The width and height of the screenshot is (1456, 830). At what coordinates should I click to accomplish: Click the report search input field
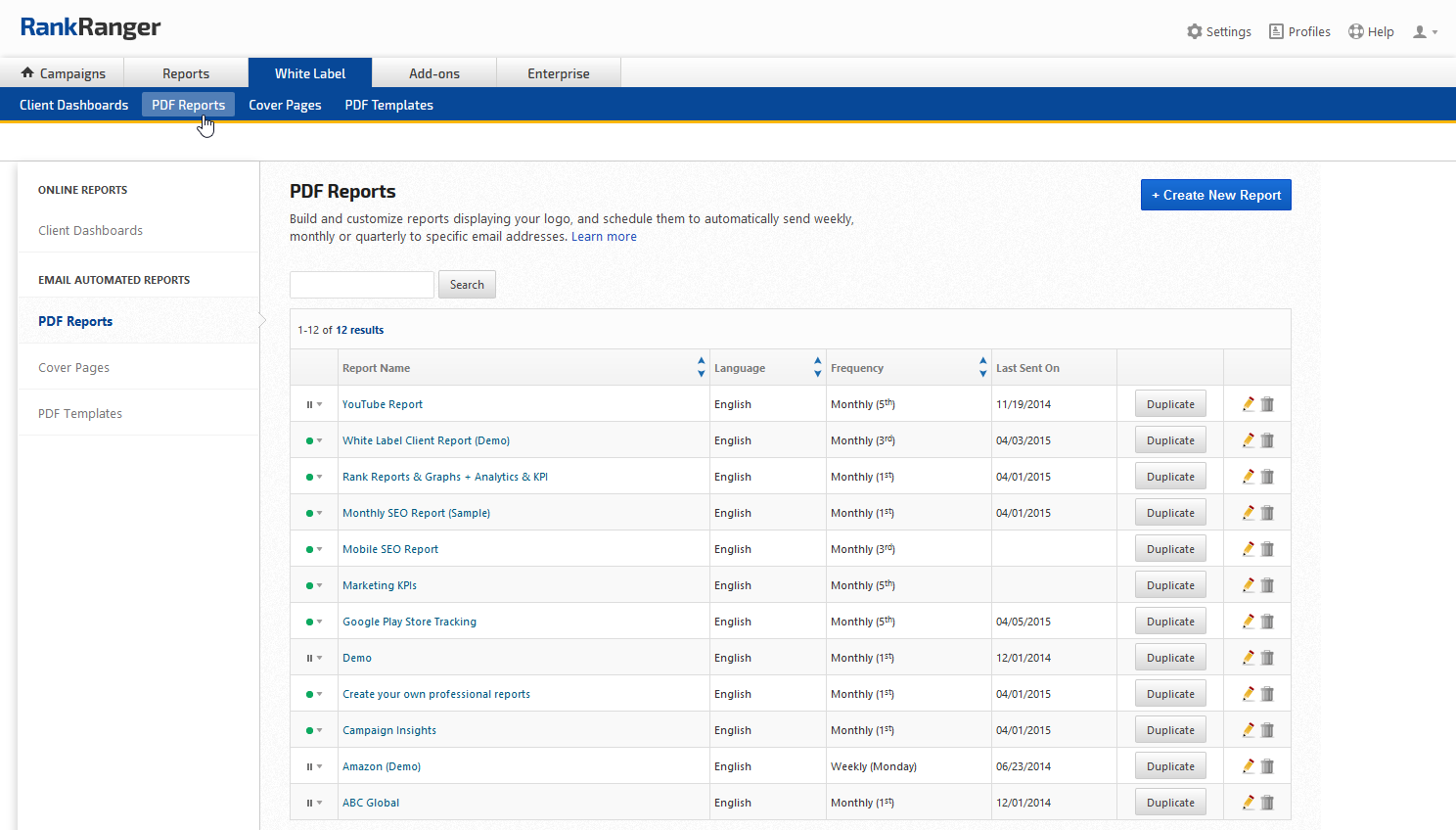point(362,285)
